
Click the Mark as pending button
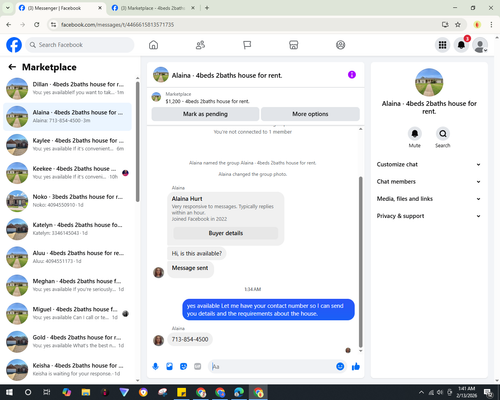click(x=205, y=114)
